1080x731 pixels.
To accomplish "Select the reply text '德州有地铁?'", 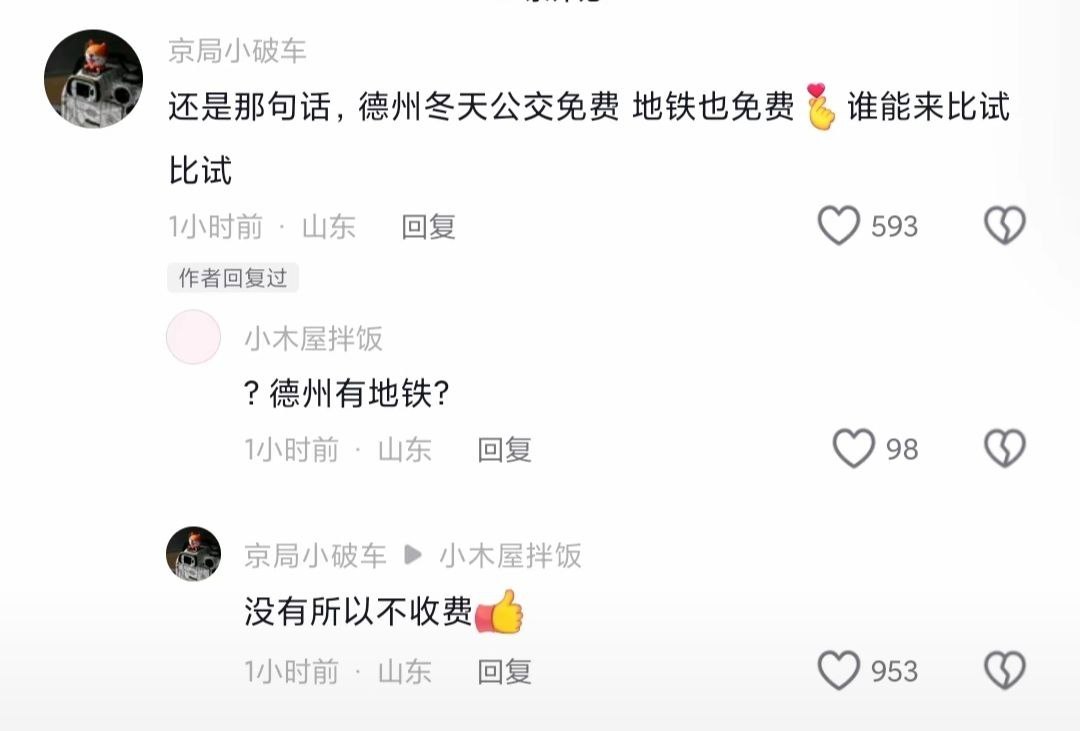I will [346, 393].
